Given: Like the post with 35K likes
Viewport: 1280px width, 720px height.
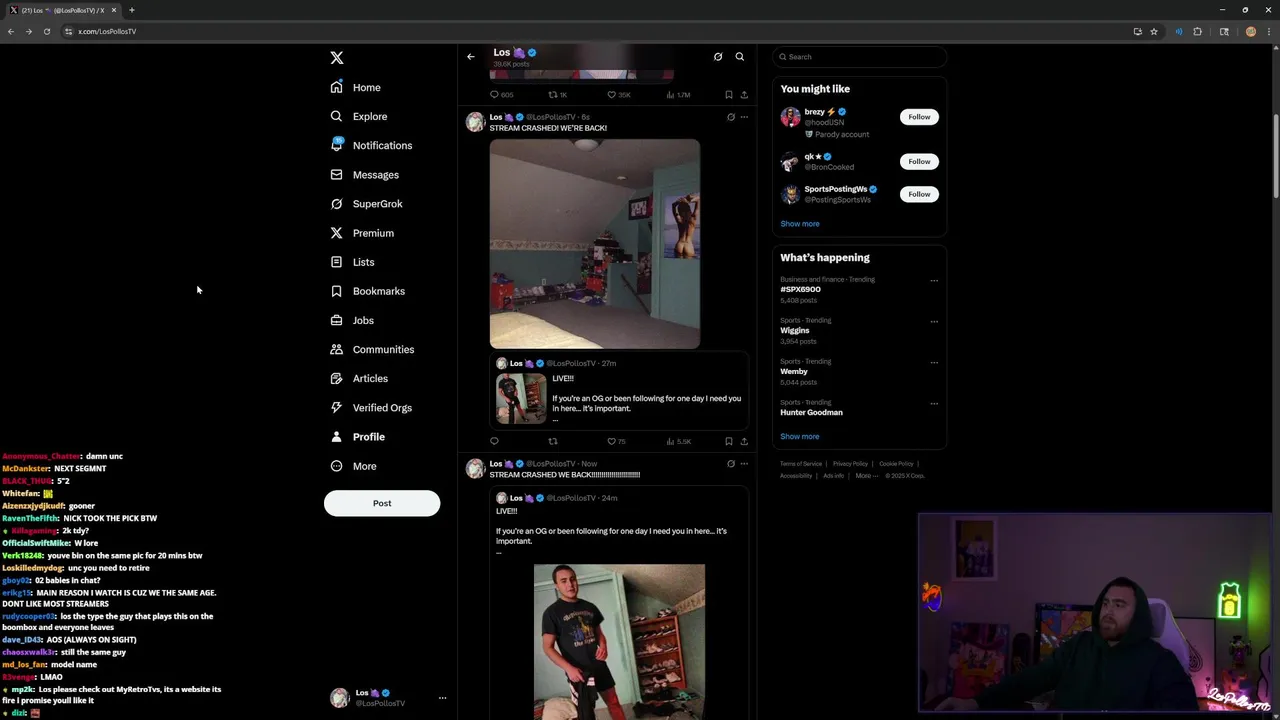Looking at the screenshot, I should 619,95.
